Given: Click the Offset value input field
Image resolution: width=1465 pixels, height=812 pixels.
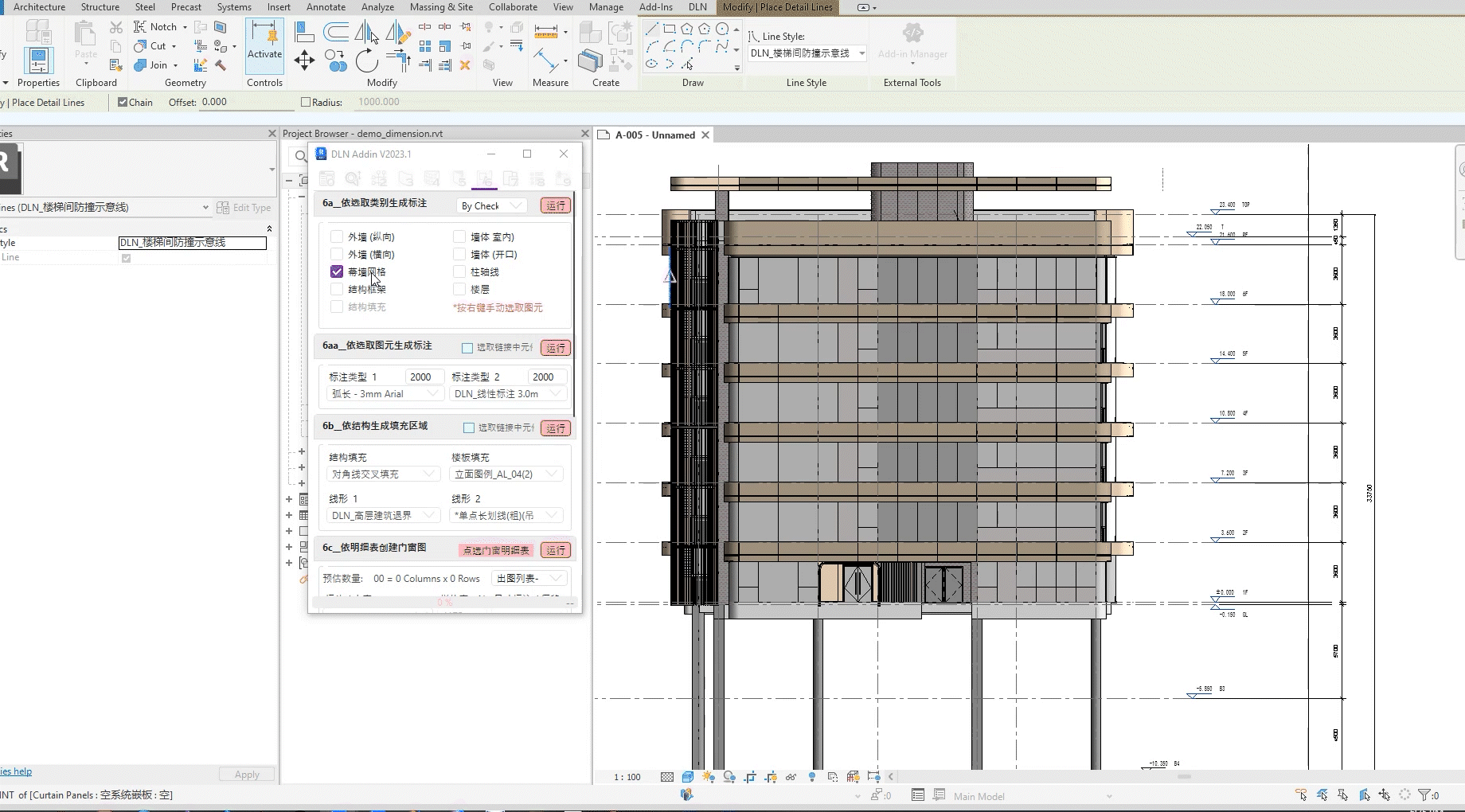Looking at the screenshot, I should (x=247, y=102).
